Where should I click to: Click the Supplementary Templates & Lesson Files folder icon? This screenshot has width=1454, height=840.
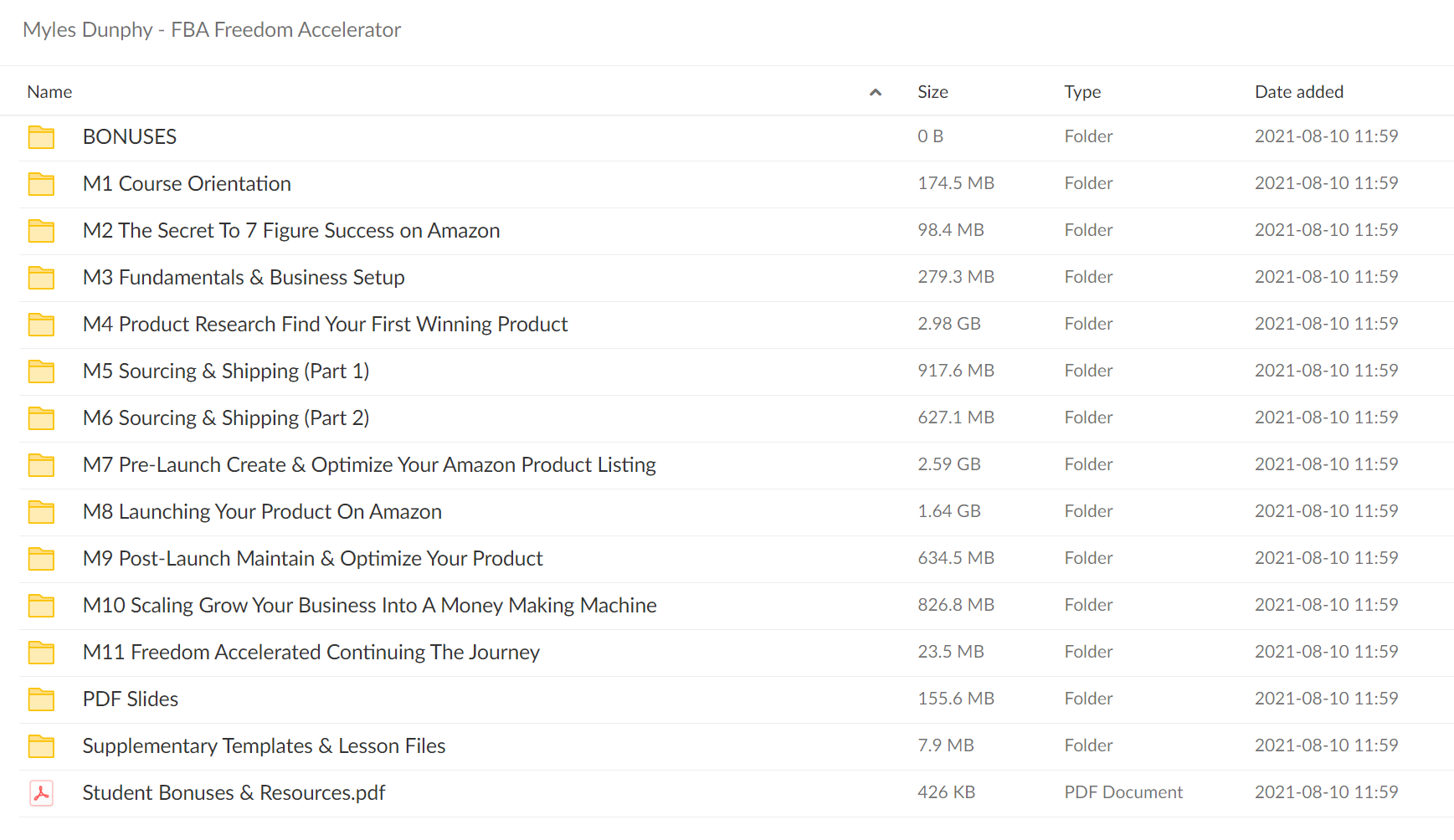tap(41, 746)
